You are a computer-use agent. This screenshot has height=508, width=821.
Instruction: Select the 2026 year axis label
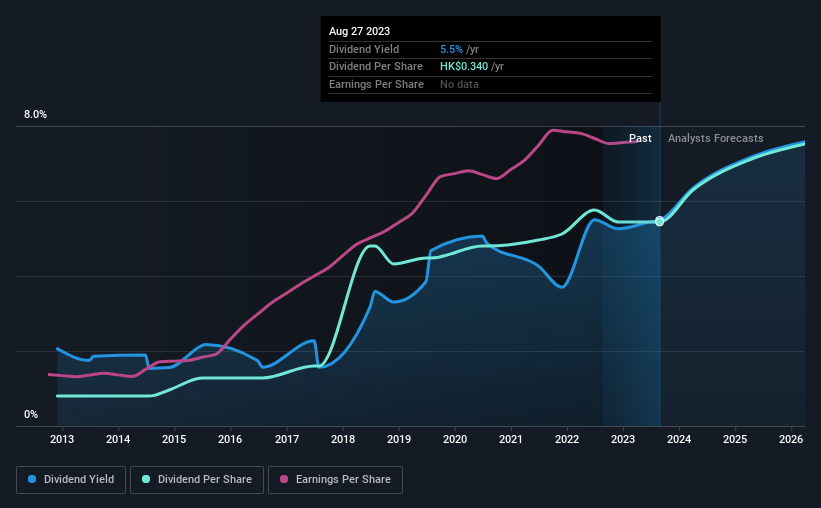point(790,439)
